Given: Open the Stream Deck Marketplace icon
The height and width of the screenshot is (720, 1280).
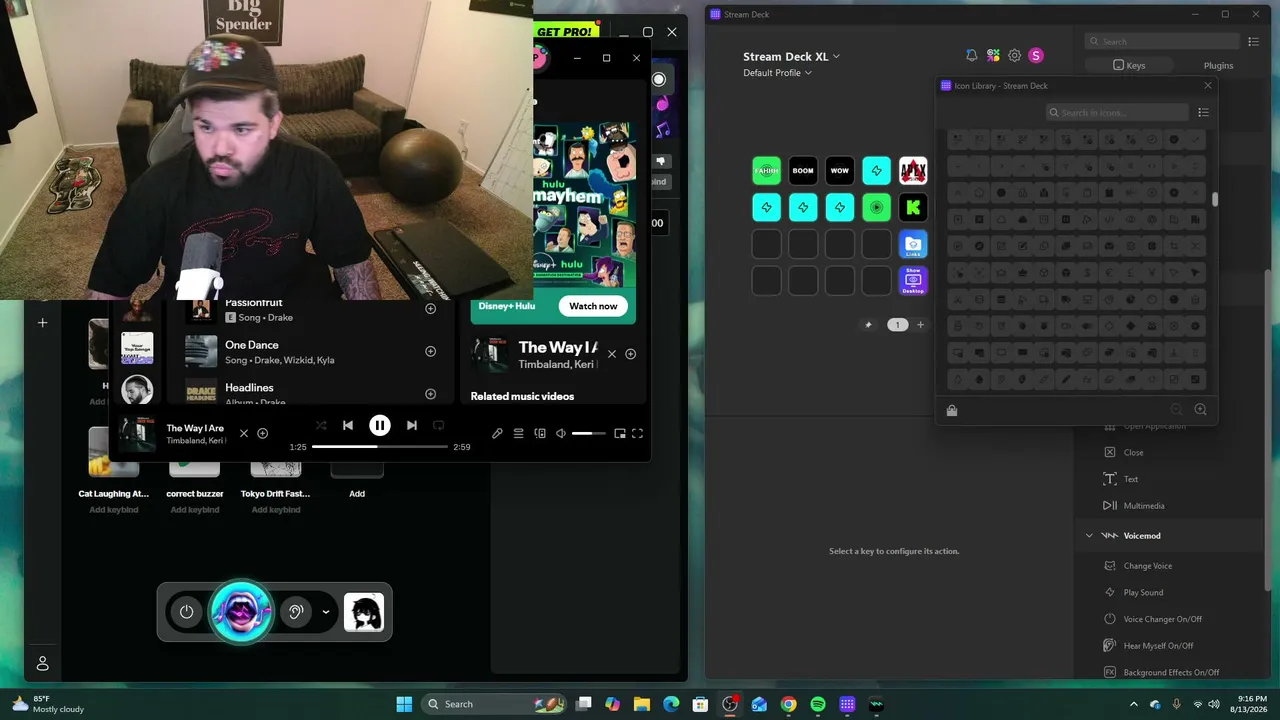Looking at the screenshot, I should (993, 56).
